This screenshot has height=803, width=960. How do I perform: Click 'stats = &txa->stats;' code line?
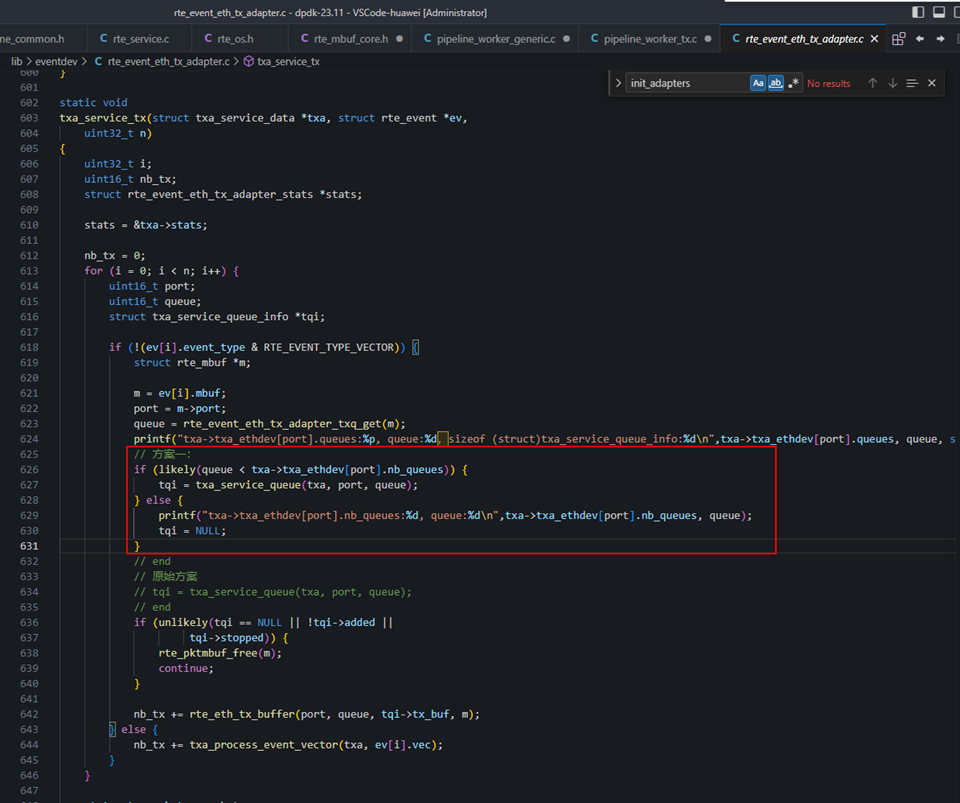(x=146, y=225)
